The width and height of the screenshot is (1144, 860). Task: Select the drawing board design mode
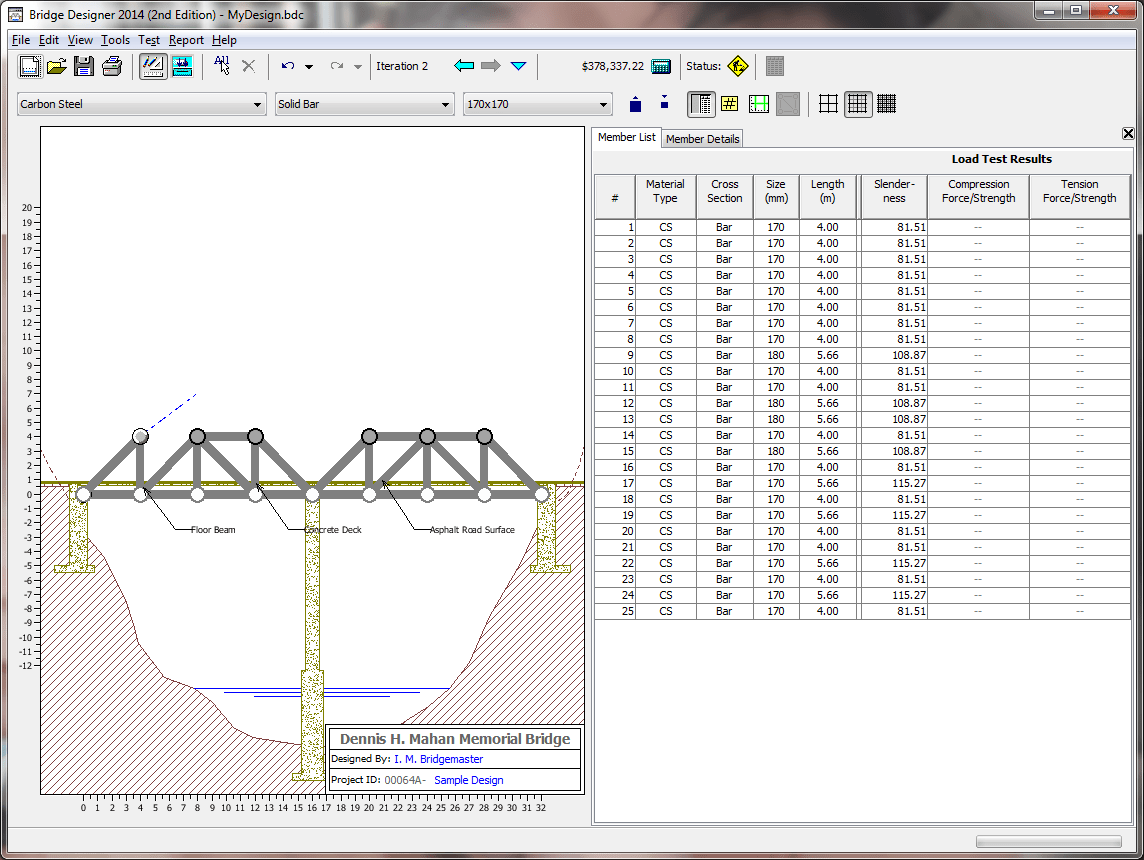pos(152,66)
